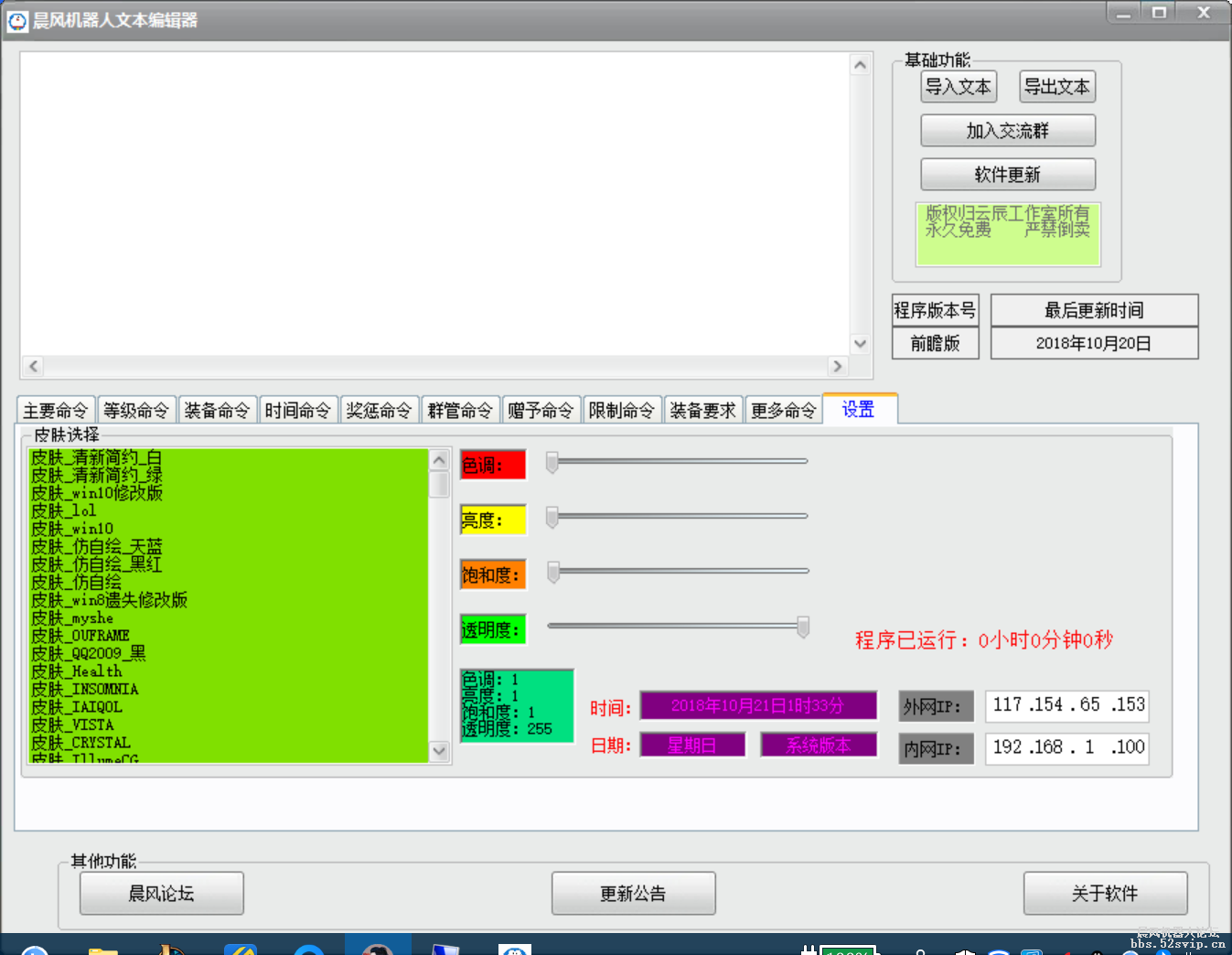The height and width of the screenshot is (955, 1232).
Task: Open the 等级命令 tab
Action: coord(136,409)
